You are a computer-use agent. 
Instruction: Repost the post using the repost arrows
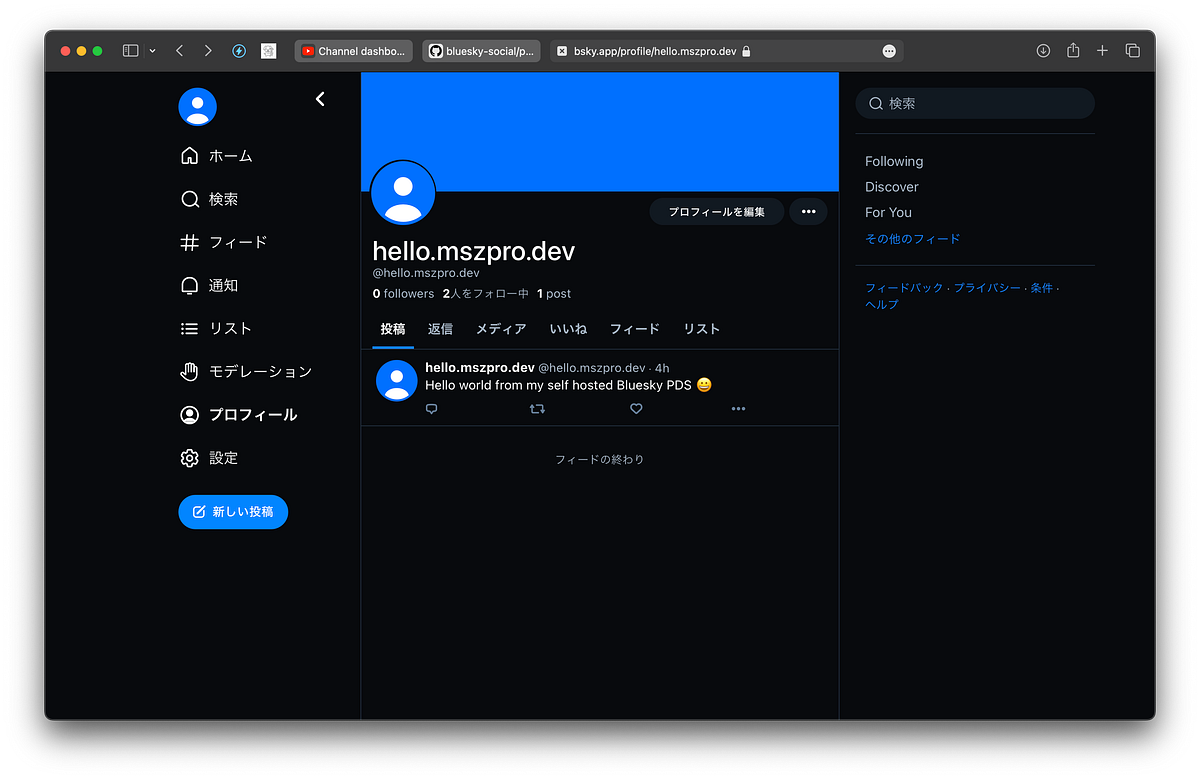point(537,409)
